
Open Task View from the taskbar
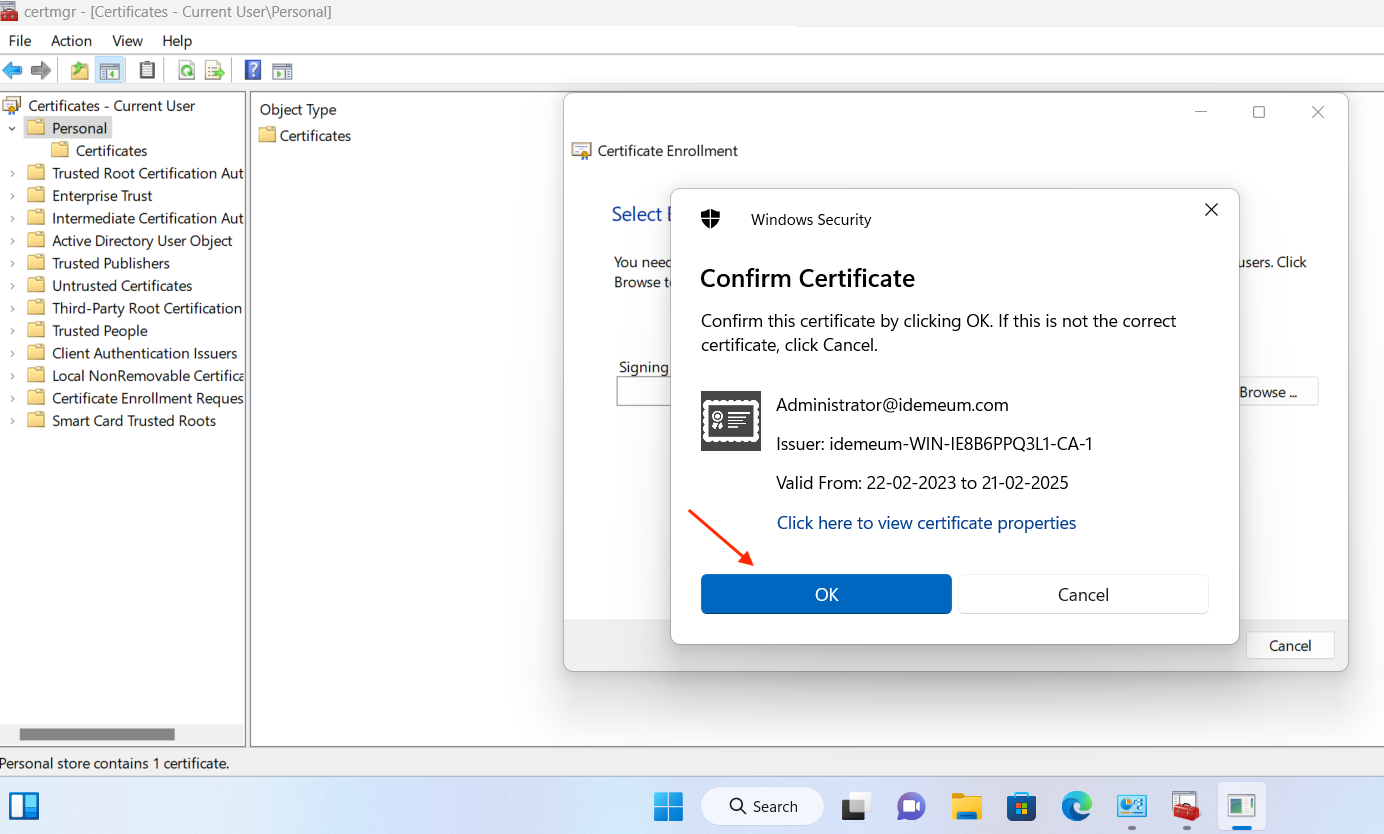[856, 806]
